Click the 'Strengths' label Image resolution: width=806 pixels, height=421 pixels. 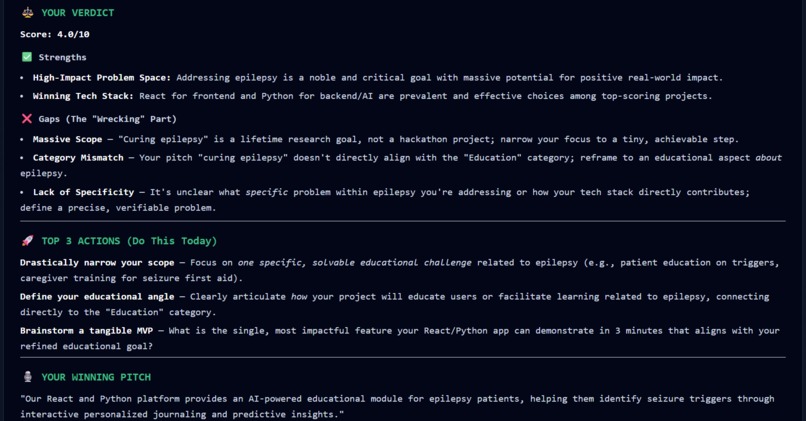pyautogui.click(x=62, y=58)
